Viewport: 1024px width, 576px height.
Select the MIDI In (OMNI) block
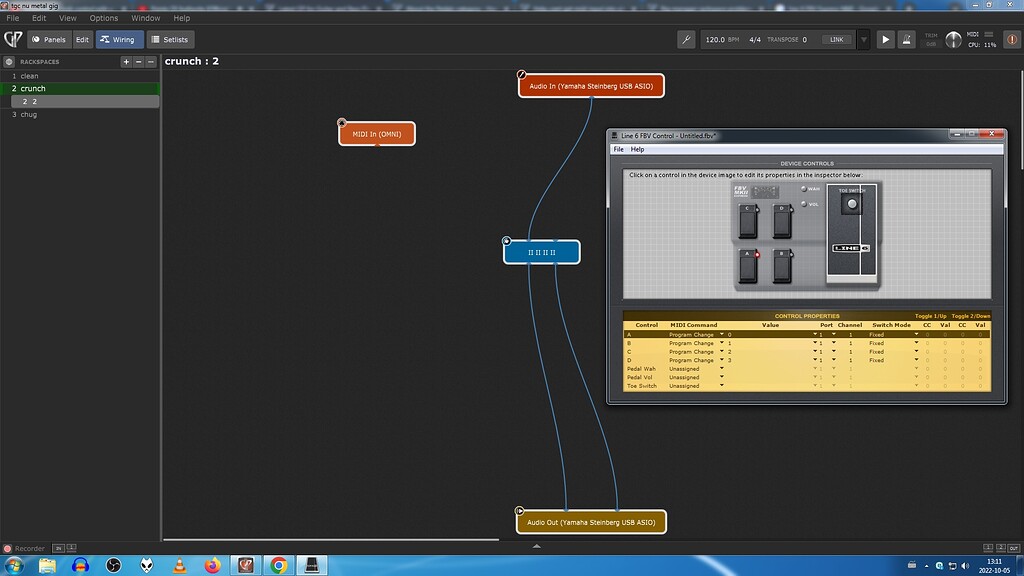click(x=377, y=134)
